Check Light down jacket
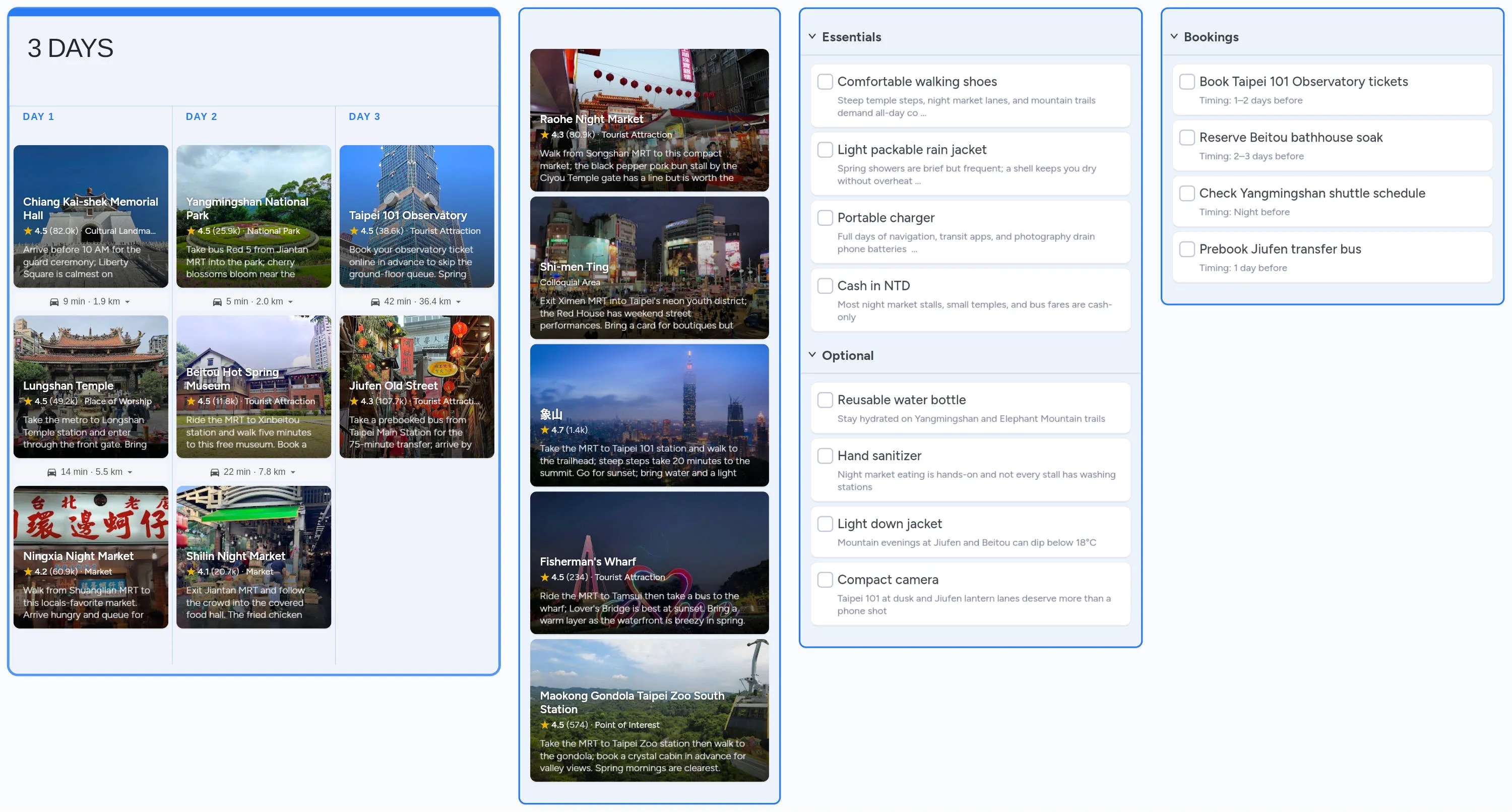Image resolution: width=1512 pixels, height=812 pixels. tap(825, 524)
